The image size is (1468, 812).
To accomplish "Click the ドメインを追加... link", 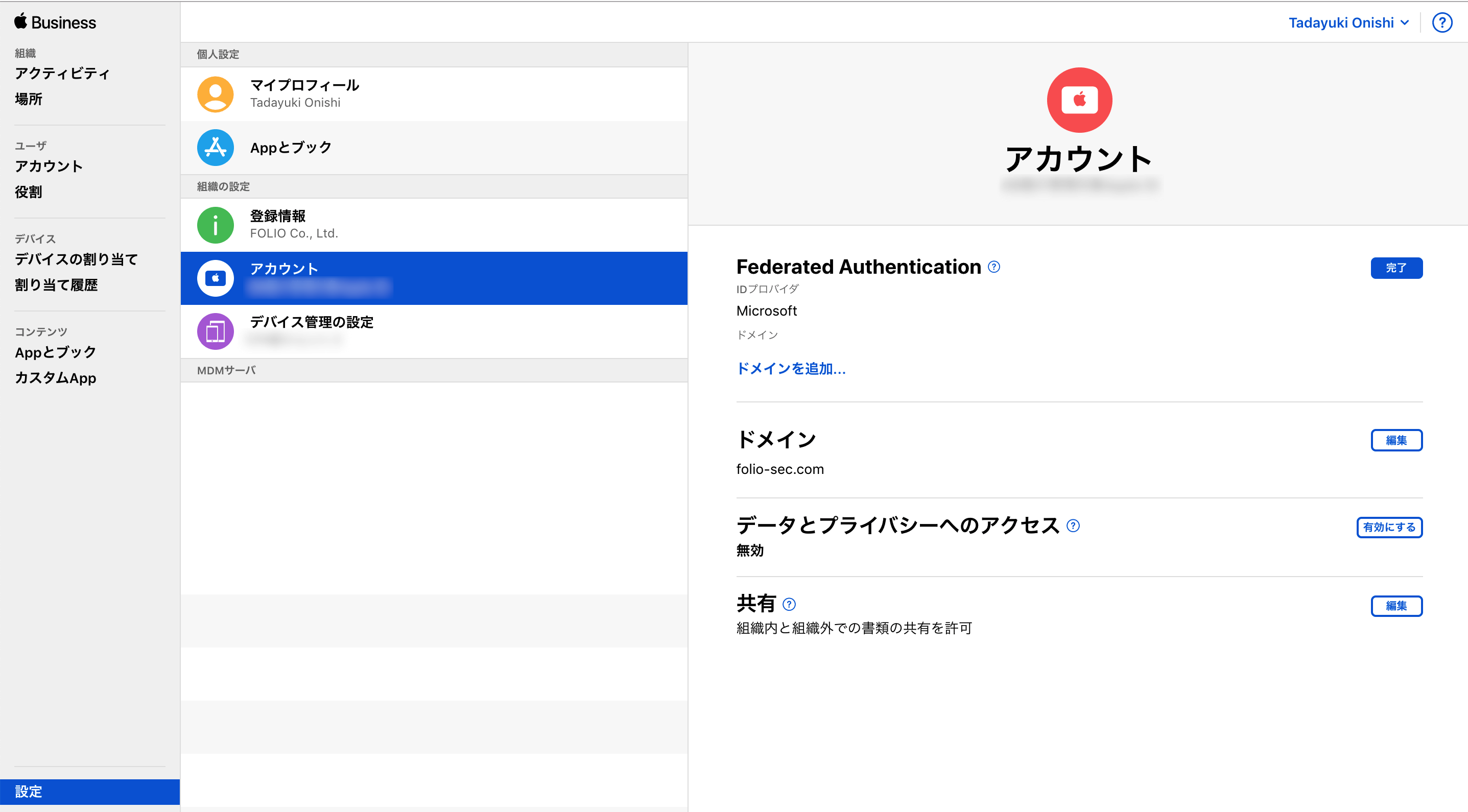I will click(790, 369).
